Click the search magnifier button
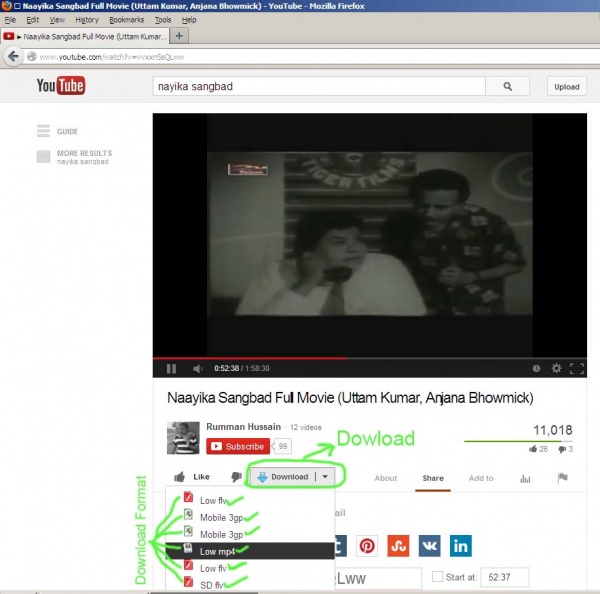The image size is (600, 594). coord(507,86)
